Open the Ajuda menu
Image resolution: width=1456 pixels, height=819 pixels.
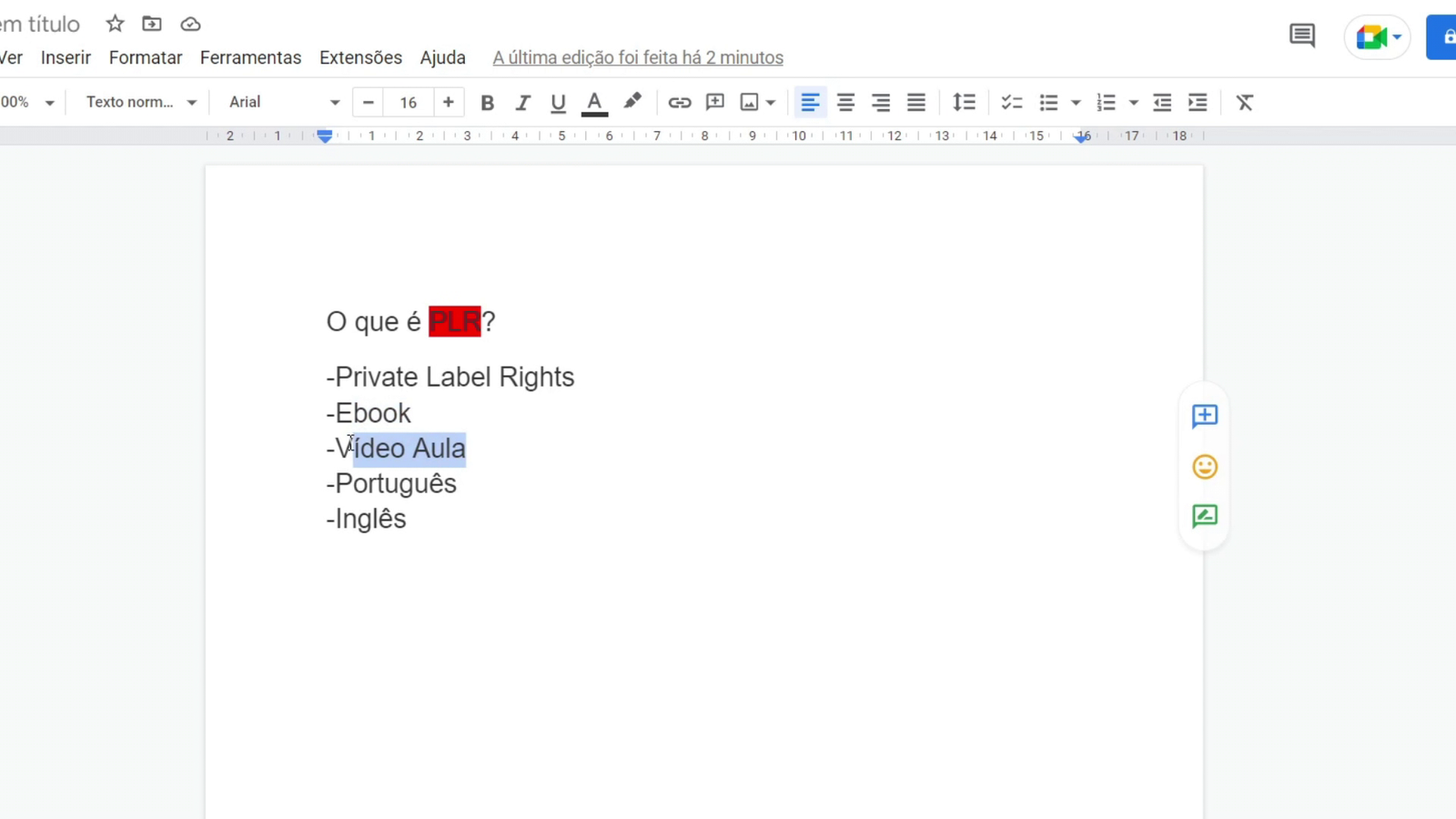point(442,57)
